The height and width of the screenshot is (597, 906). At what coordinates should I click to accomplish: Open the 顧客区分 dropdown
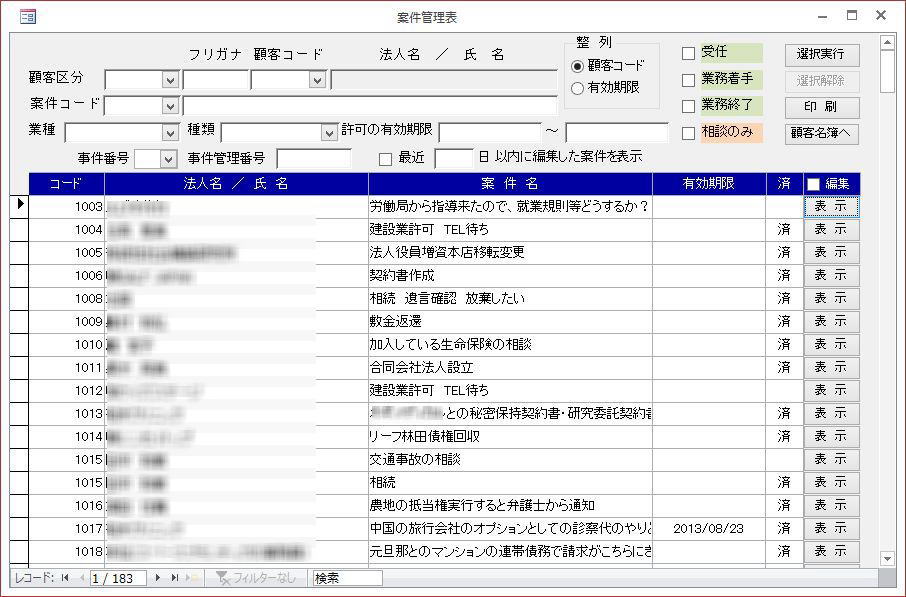[x=170, y=80]
